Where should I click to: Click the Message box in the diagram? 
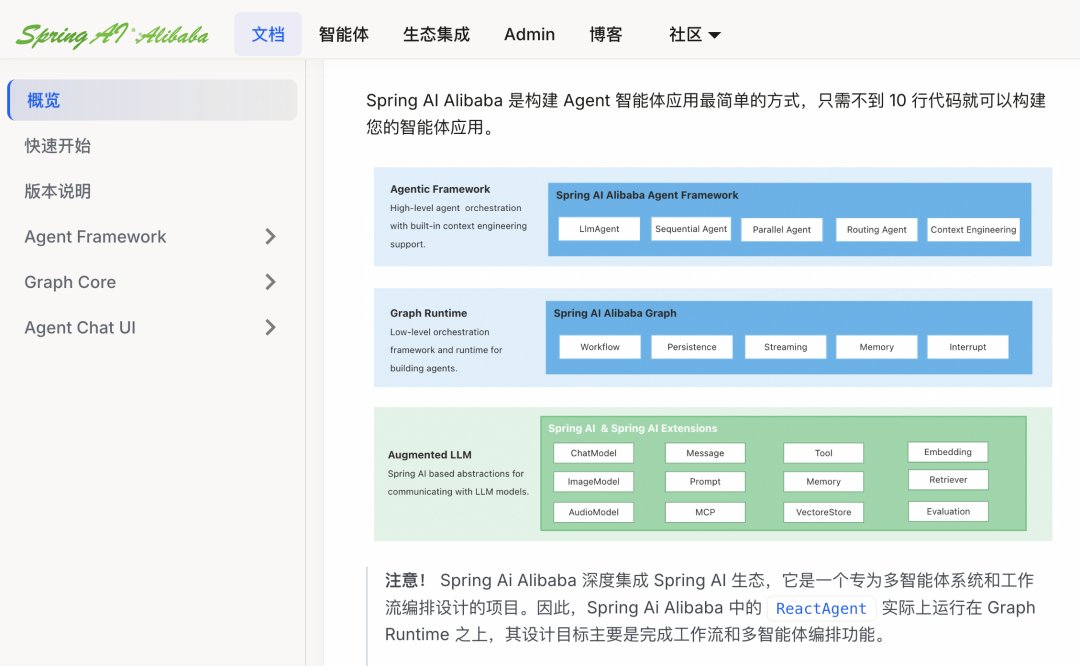point(705,452)
